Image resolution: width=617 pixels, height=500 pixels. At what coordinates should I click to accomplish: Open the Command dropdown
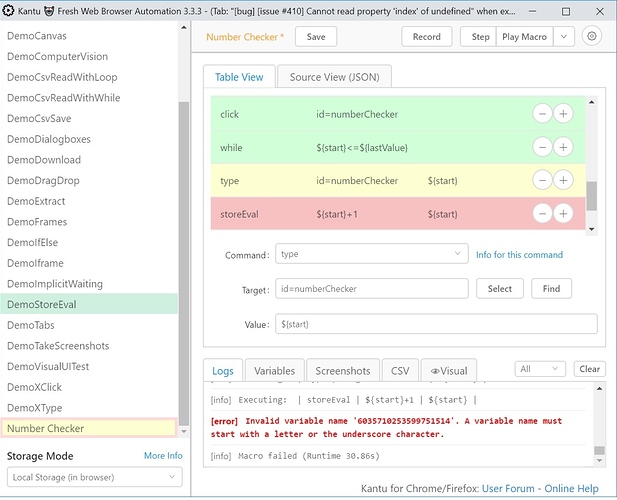coord(372,254)
